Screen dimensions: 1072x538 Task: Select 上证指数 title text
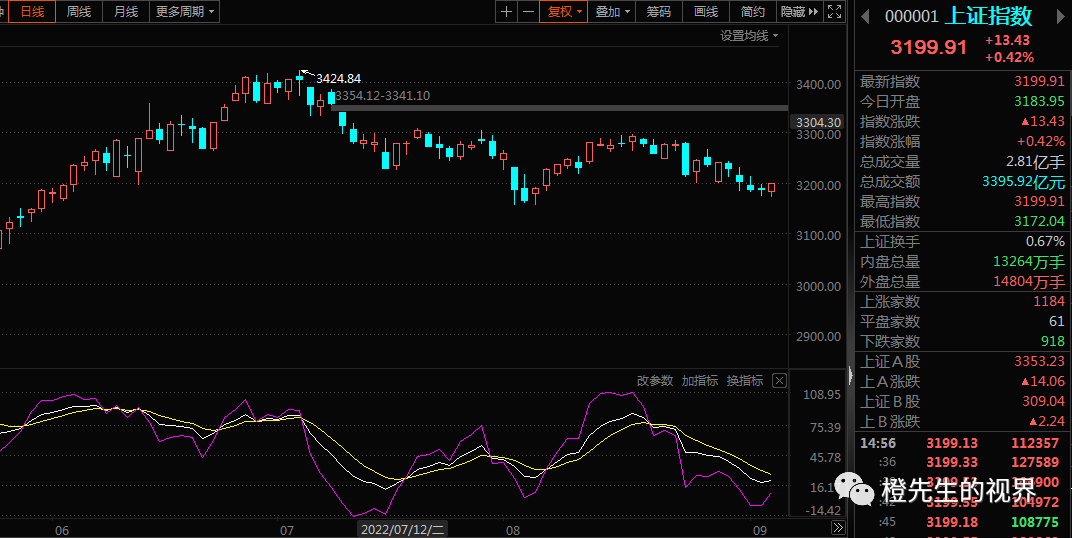pyautogui.click(x=989, y=16)
